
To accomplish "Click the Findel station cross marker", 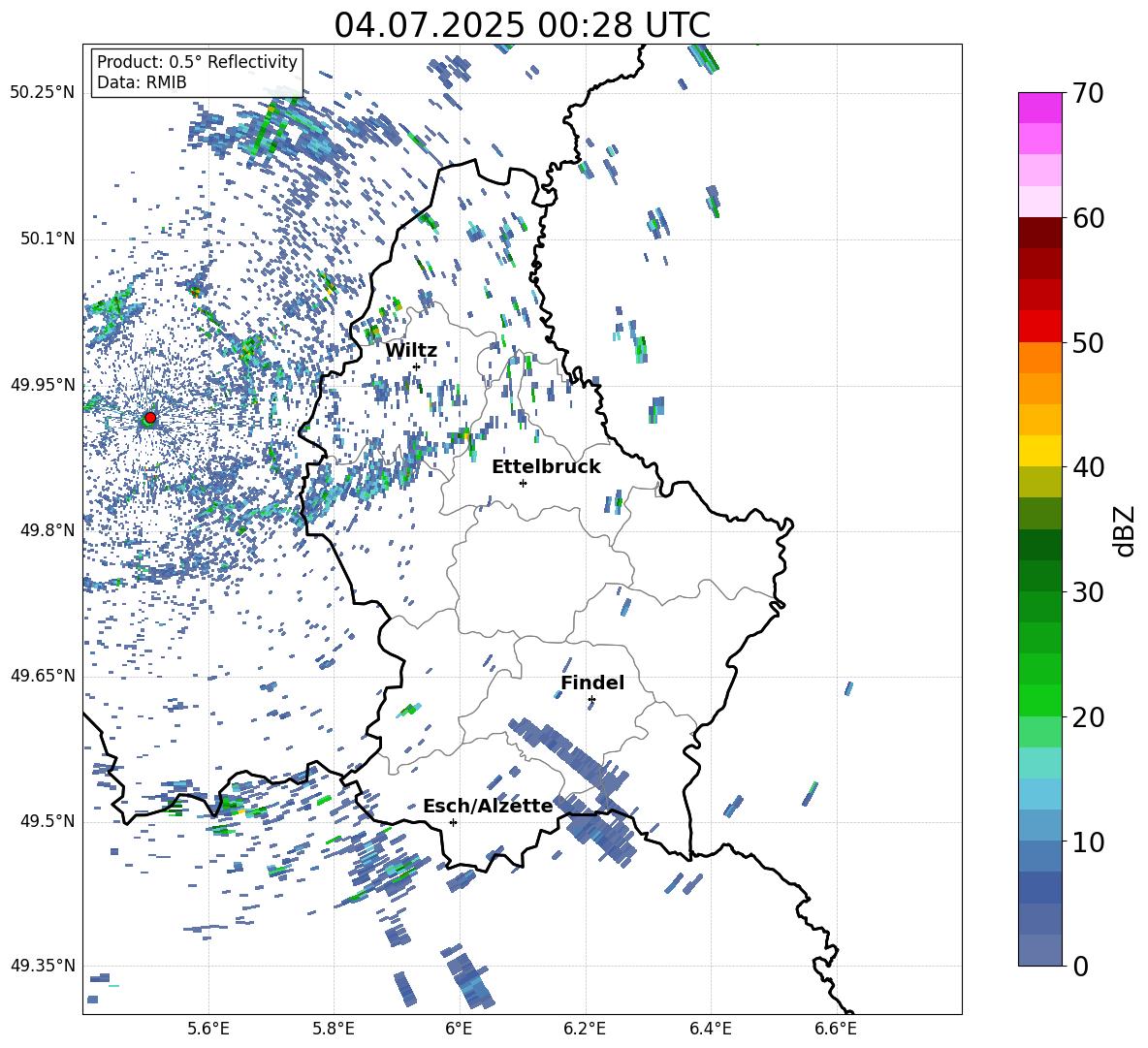I will click(x=591, y=700).
